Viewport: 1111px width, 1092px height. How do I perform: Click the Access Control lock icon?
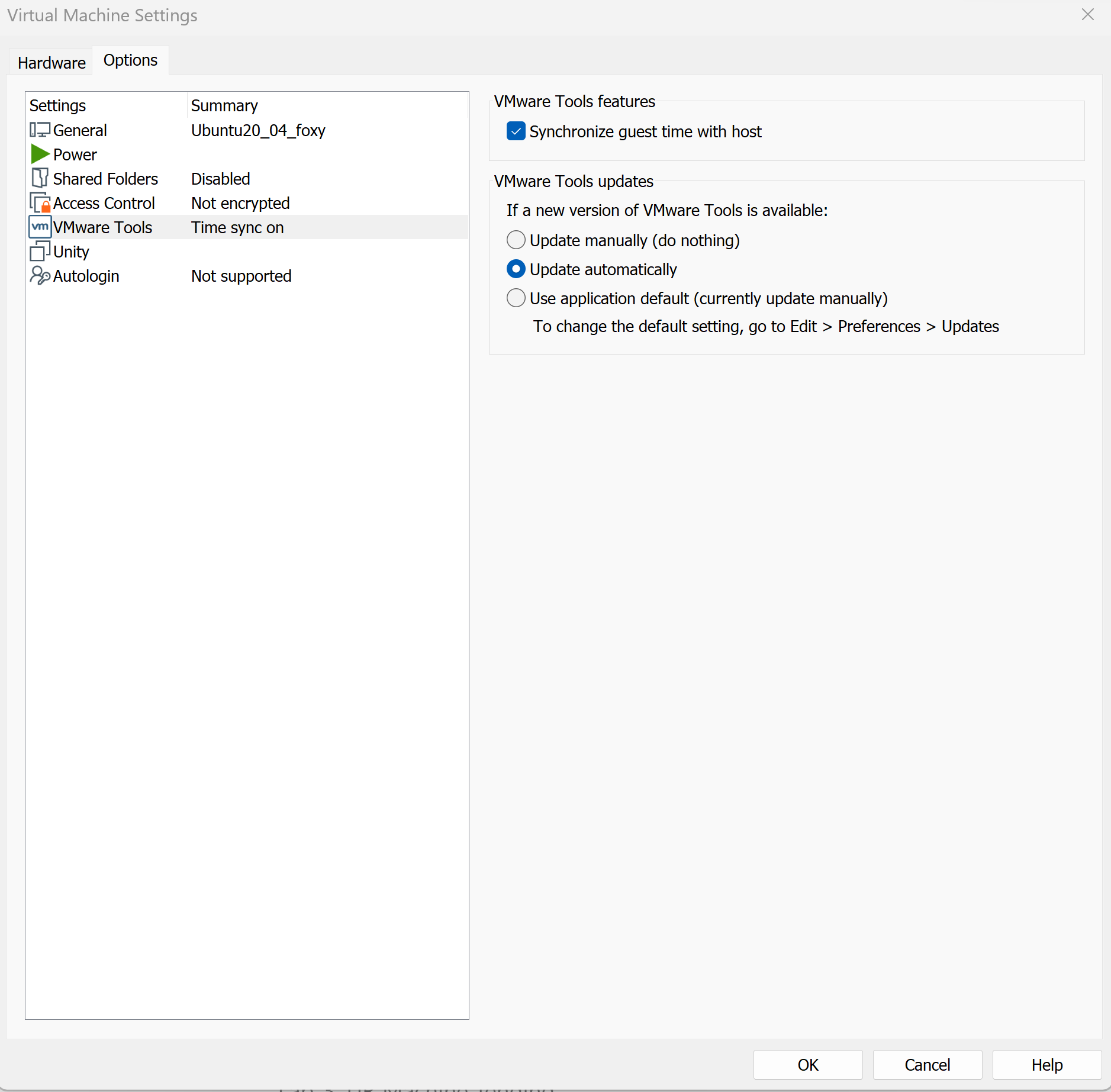pos(40,203)
